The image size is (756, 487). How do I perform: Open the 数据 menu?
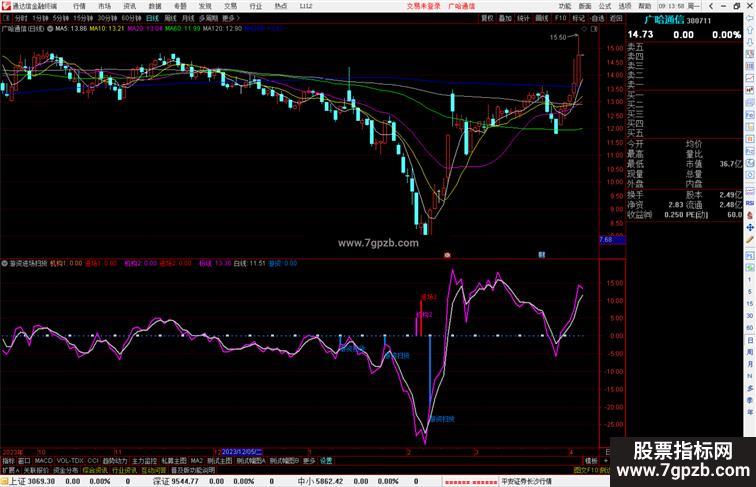coord(155,6)
